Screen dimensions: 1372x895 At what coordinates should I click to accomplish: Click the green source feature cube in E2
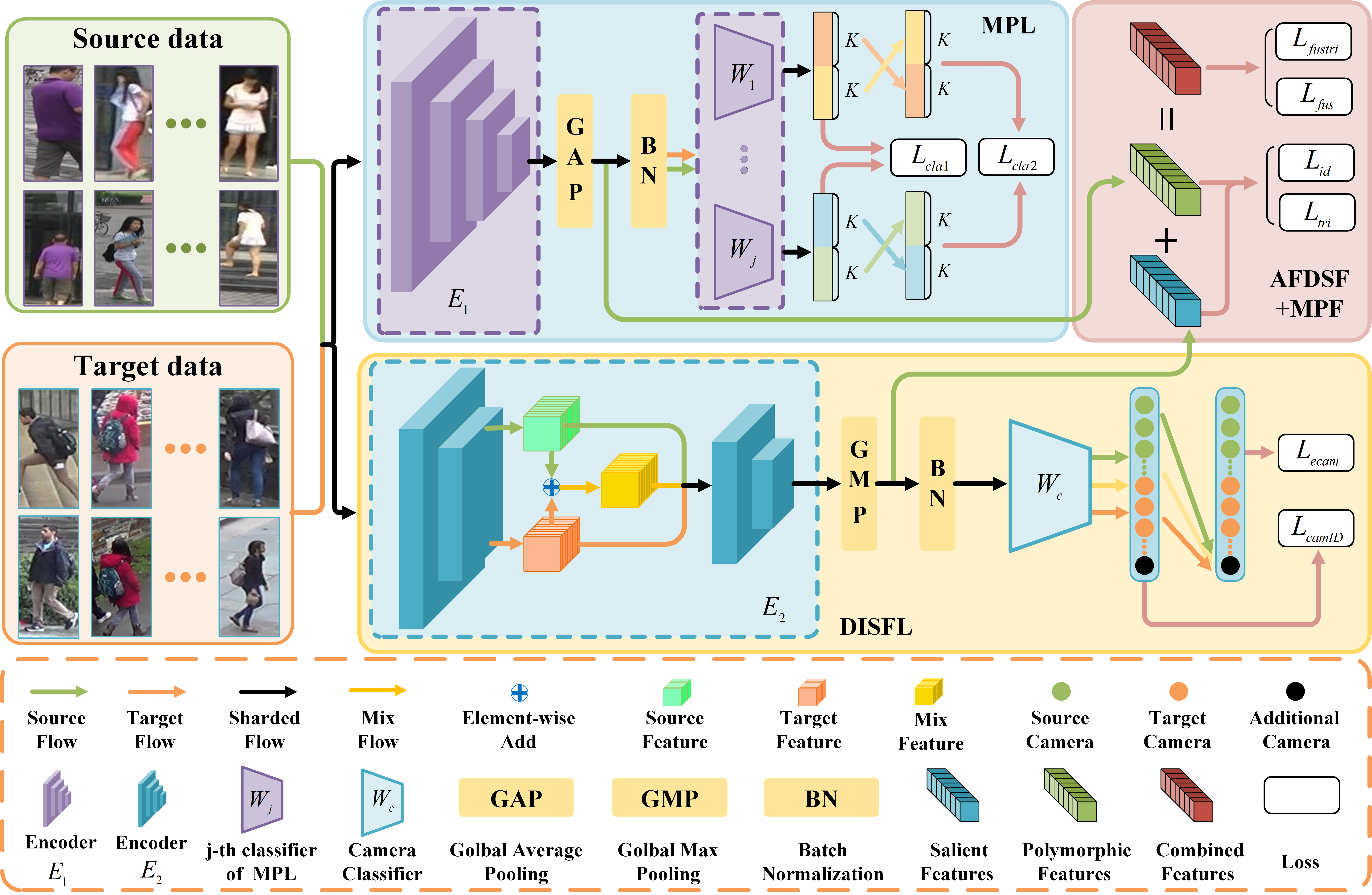pyautogui.click(x=552, y=424)
